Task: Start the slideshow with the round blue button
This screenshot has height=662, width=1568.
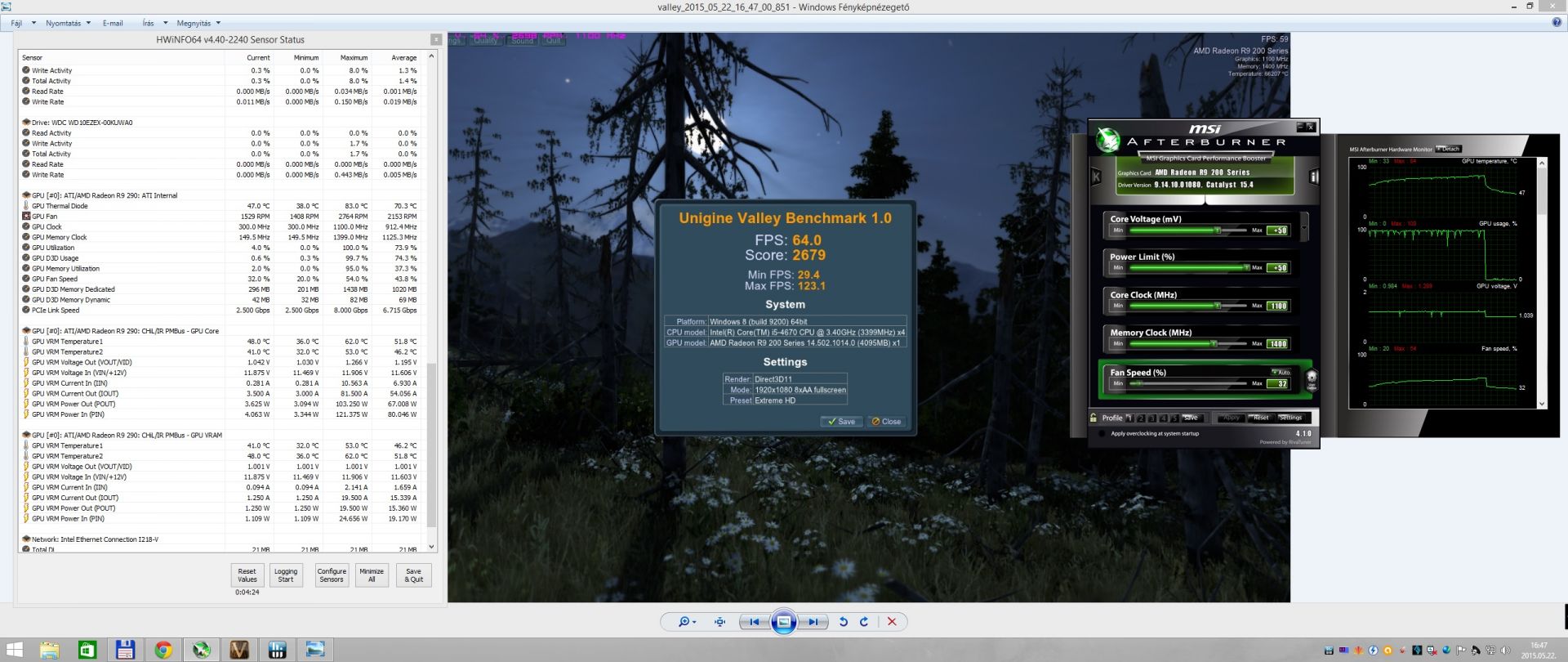Action: coord(783,622)
